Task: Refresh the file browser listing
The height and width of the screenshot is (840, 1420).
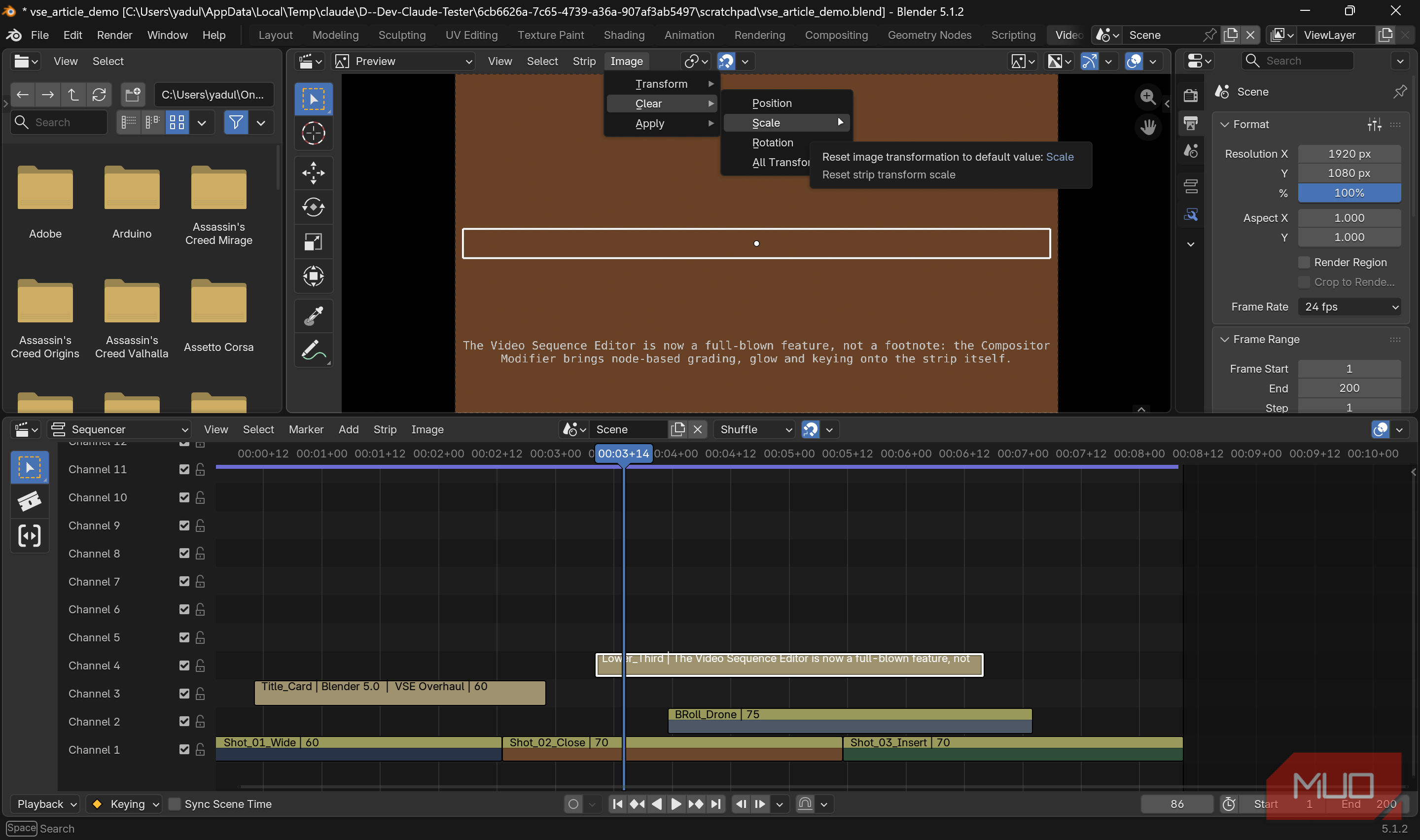Action: click(99, 95)
